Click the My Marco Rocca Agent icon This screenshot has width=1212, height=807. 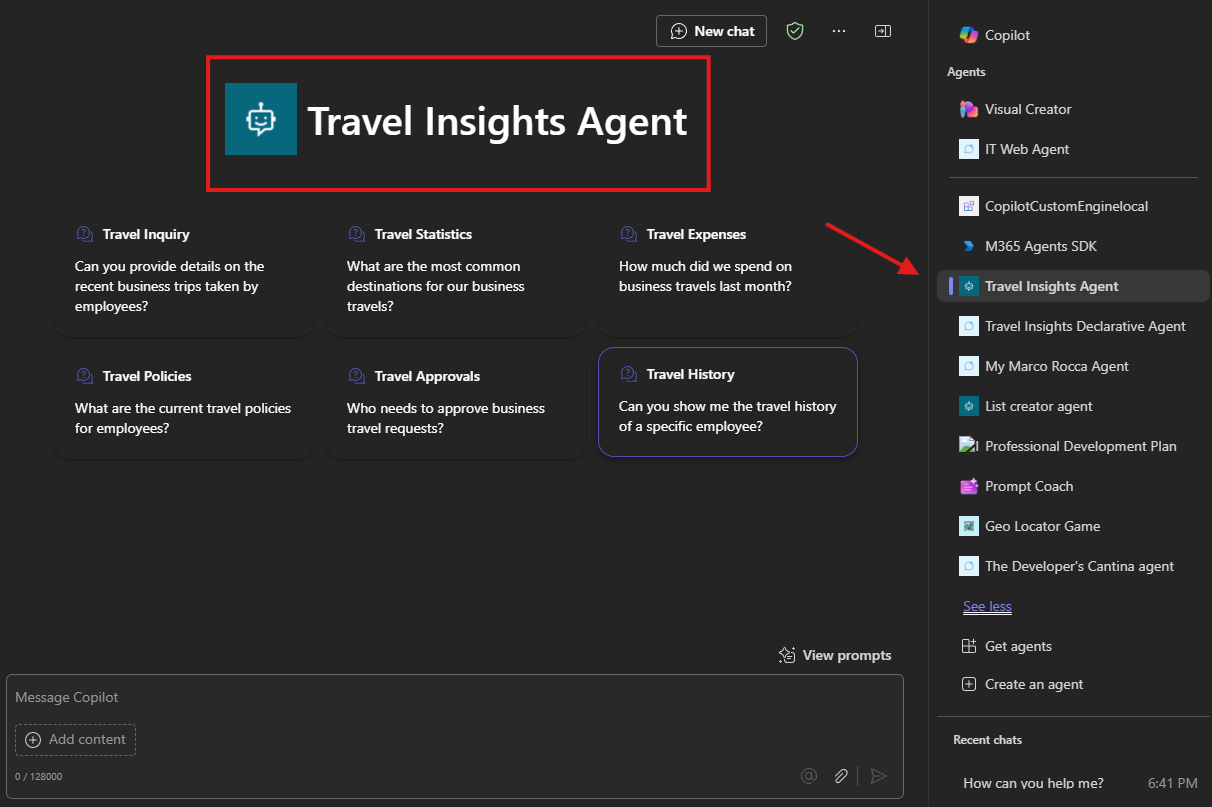[x=968, y=366]
